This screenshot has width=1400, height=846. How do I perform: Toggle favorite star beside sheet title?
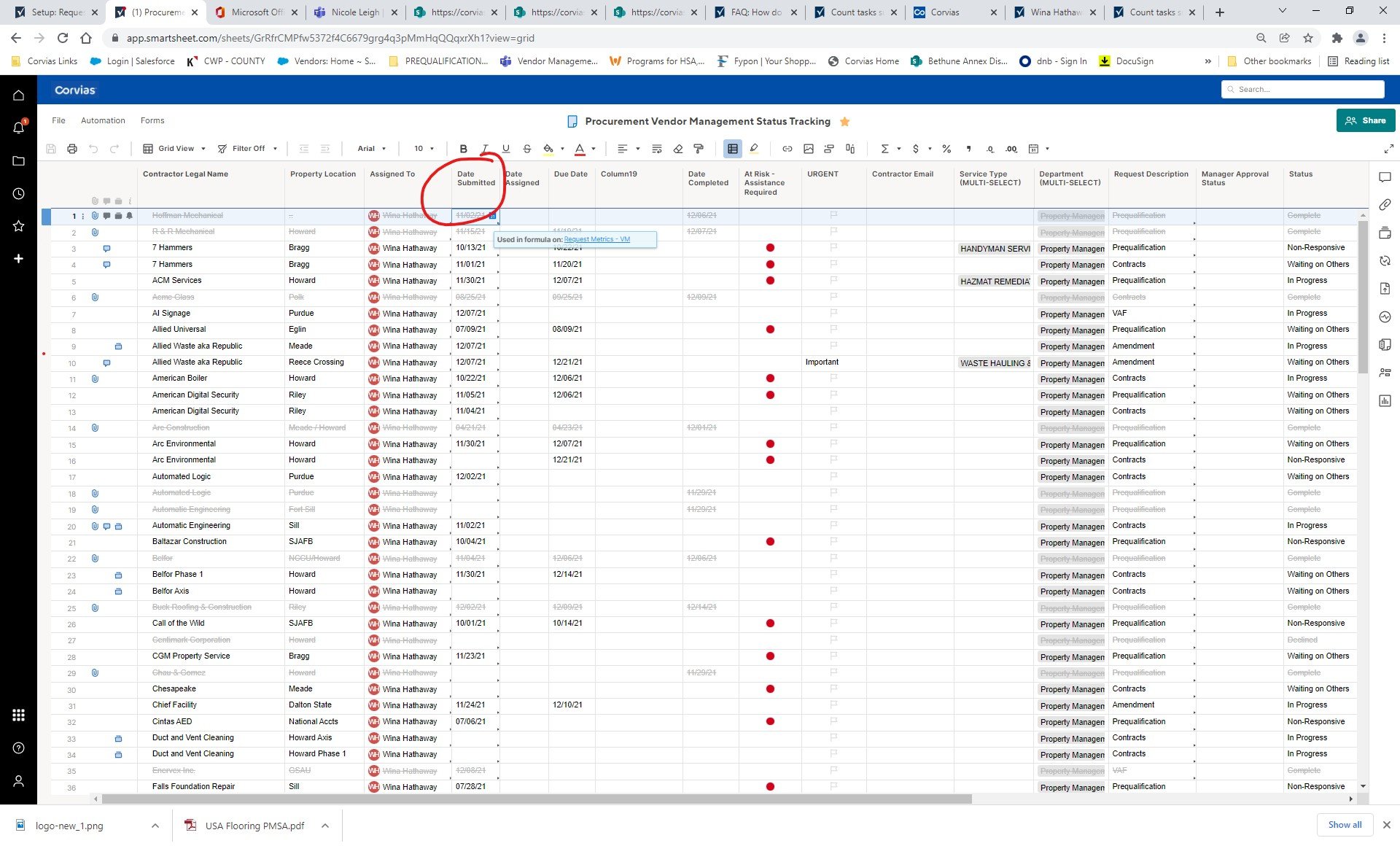point(845,122)
